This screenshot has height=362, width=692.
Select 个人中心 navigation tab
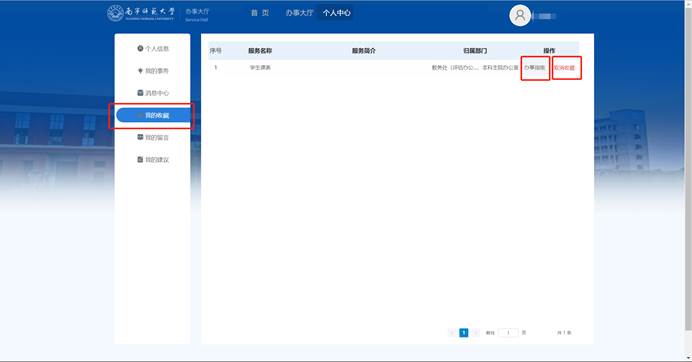coord(336,13)
